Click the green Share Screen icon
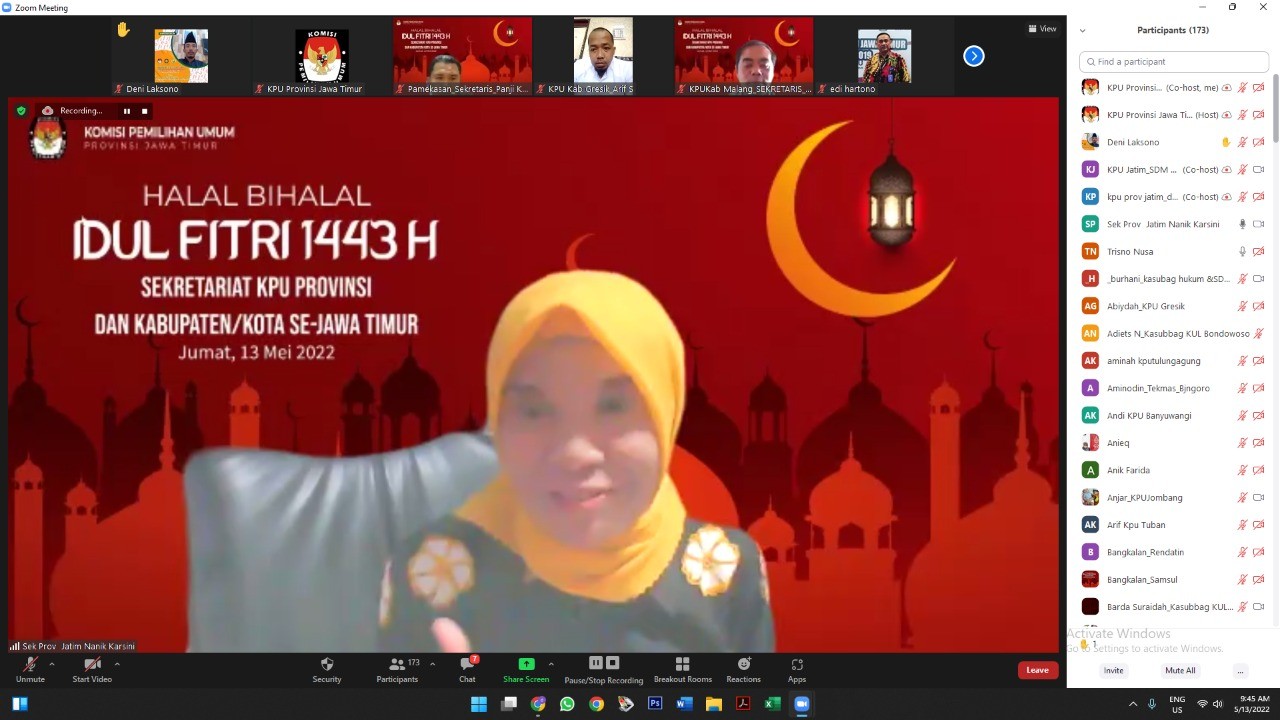The width and height of the screenshot is (1280, 720). pyautogui.click(x=526, y=664)
